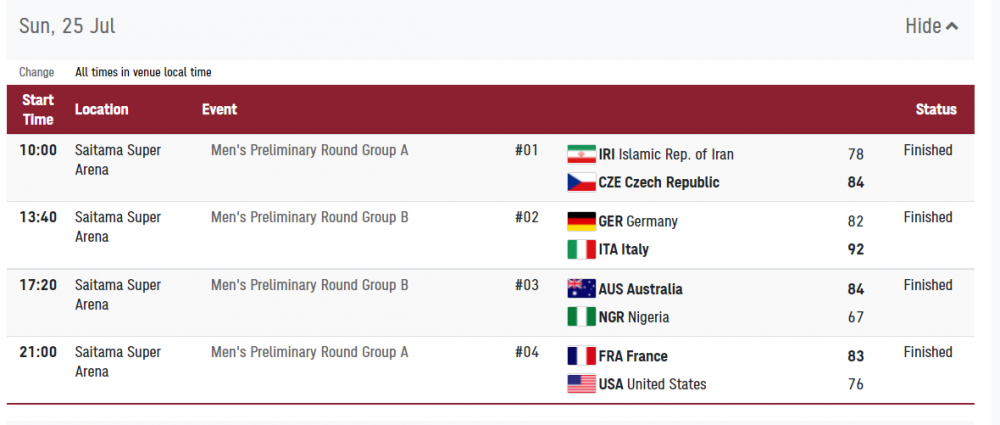Open Finished status for France vs USA
The image size is (1000, 425).
click(928, 352)
